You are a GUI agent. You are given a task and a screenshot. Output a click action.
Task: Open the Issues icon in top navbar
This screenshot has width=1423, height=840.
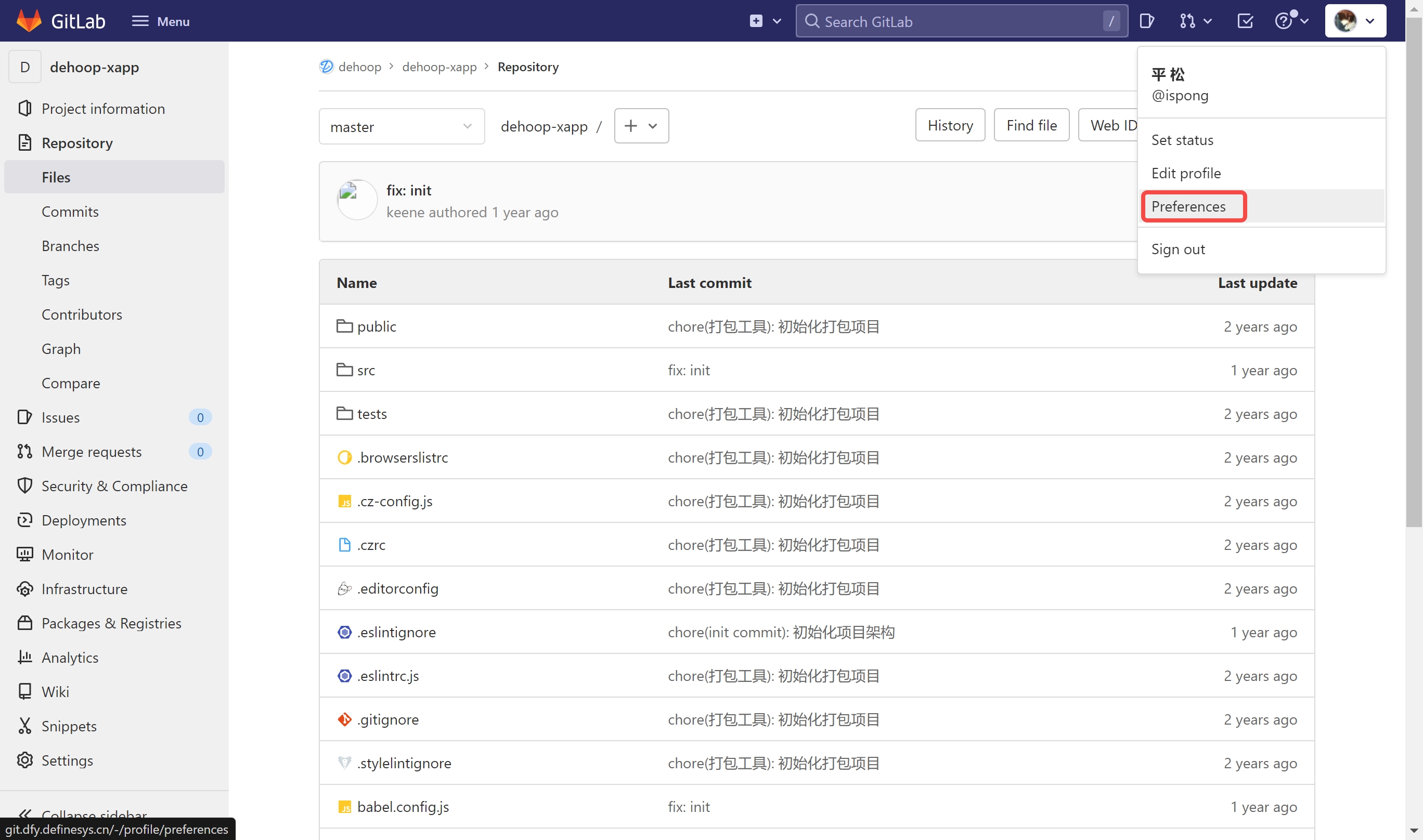point(1147,21)
